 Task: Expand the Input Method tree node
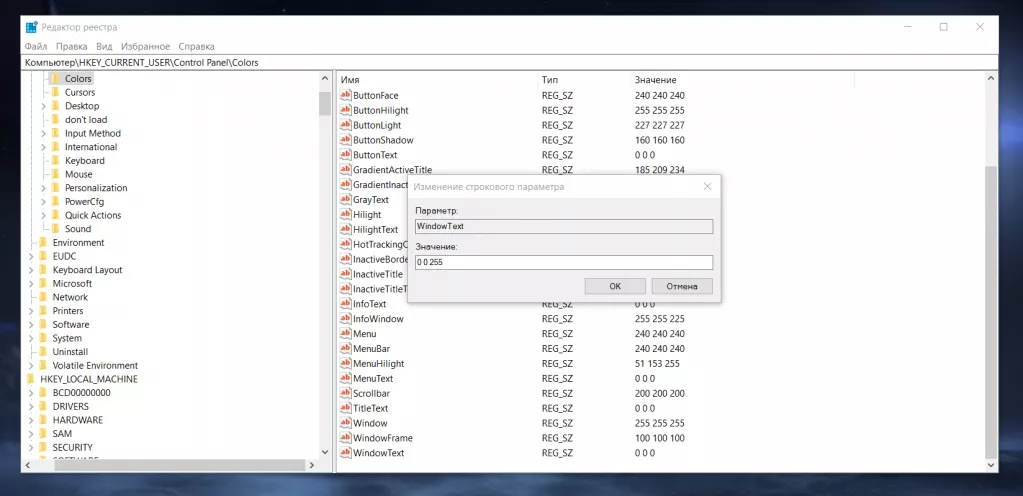43,133
